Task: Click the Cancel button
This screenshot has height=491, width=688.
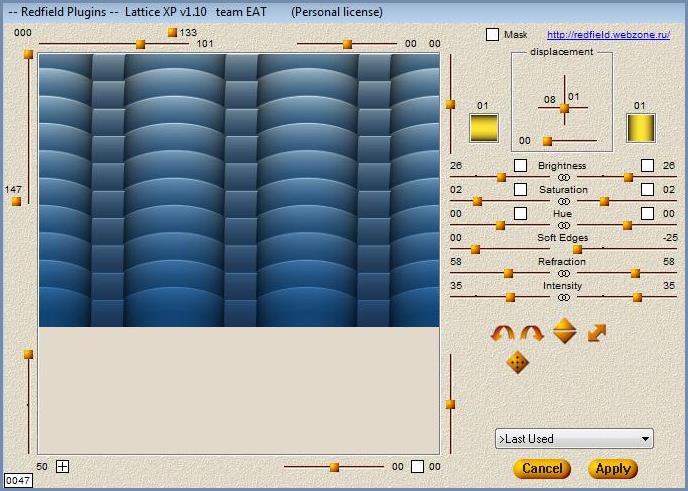Action: [x=542, y=468]
